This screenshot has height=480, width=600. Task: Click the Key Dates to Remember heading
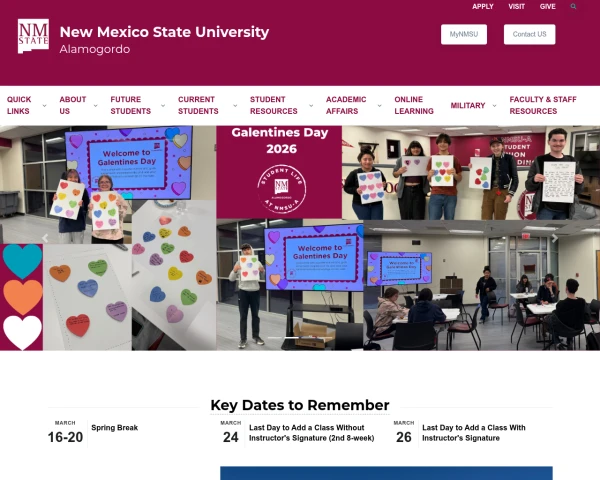click(300, 405)
